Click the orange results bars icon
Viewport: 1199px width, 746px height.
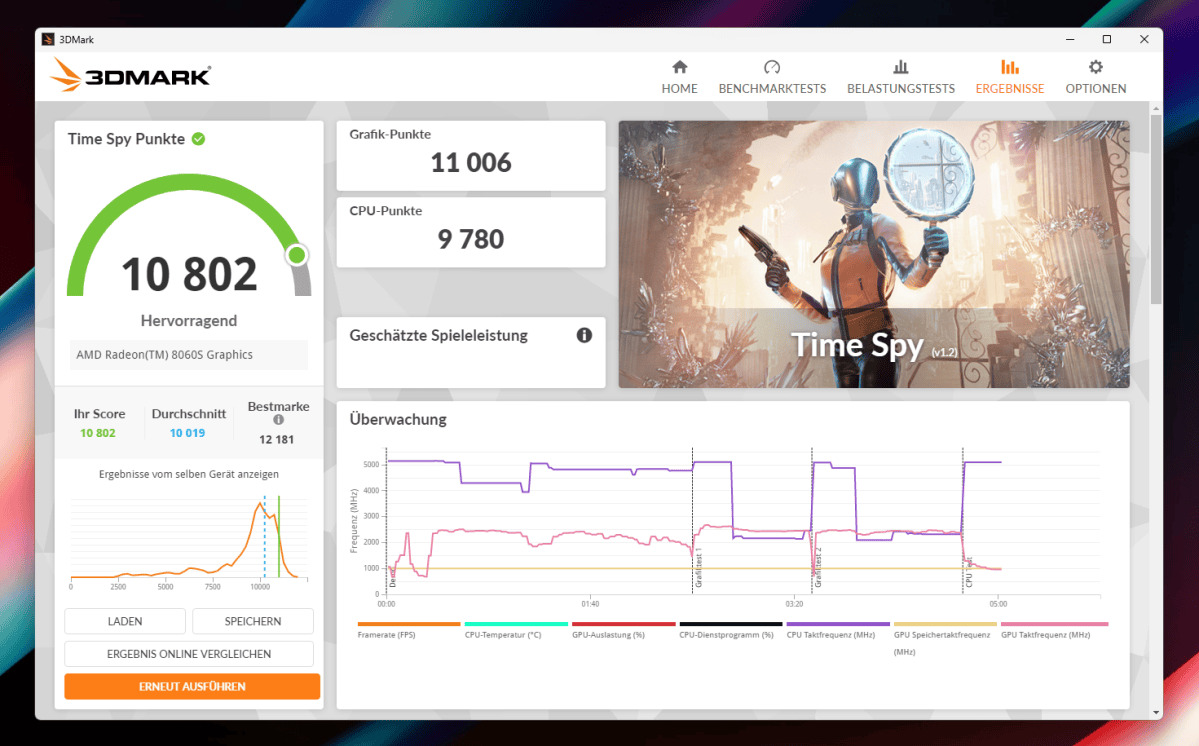(1009, 67)
